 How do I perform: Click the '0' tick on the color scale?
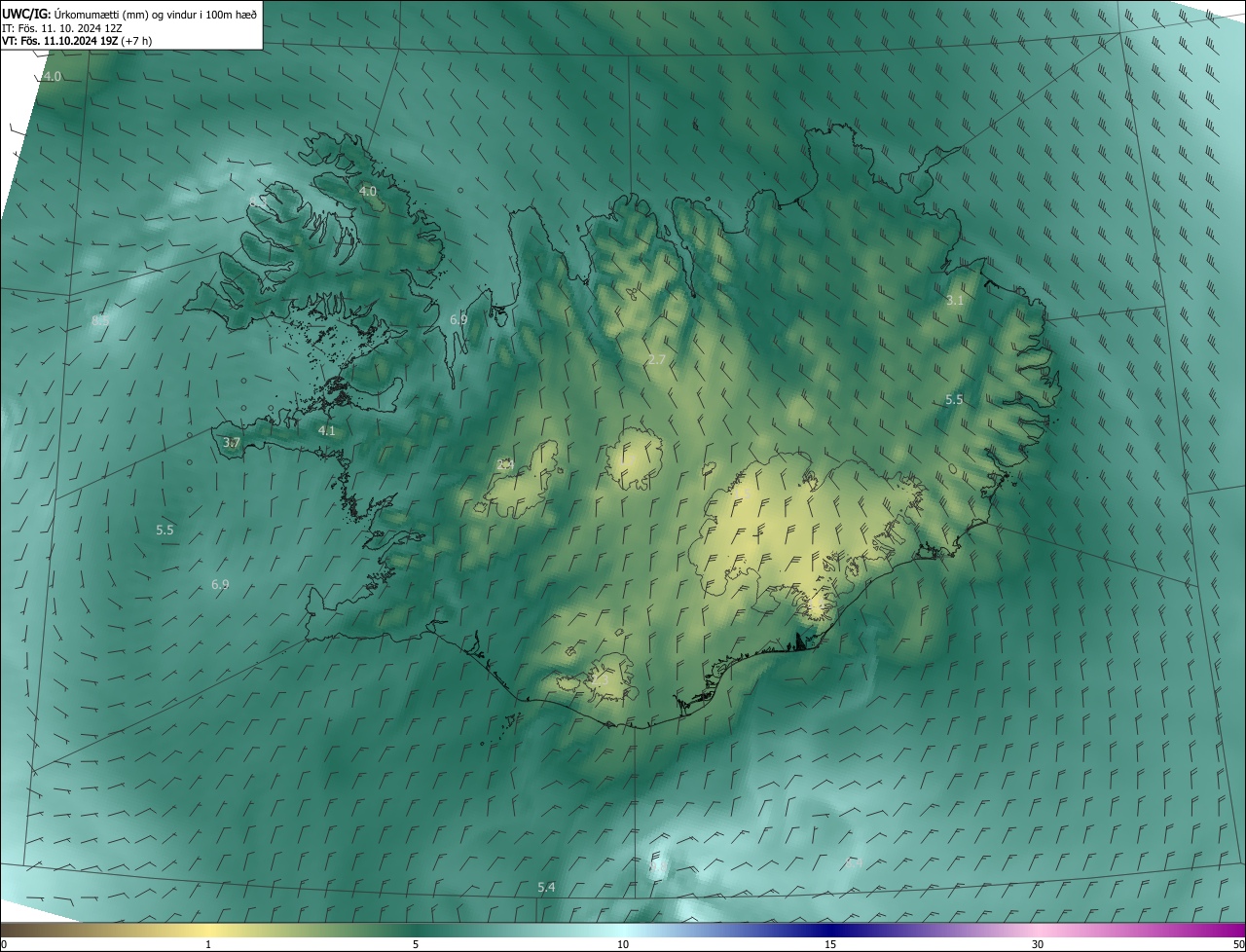tap(4, 945)
